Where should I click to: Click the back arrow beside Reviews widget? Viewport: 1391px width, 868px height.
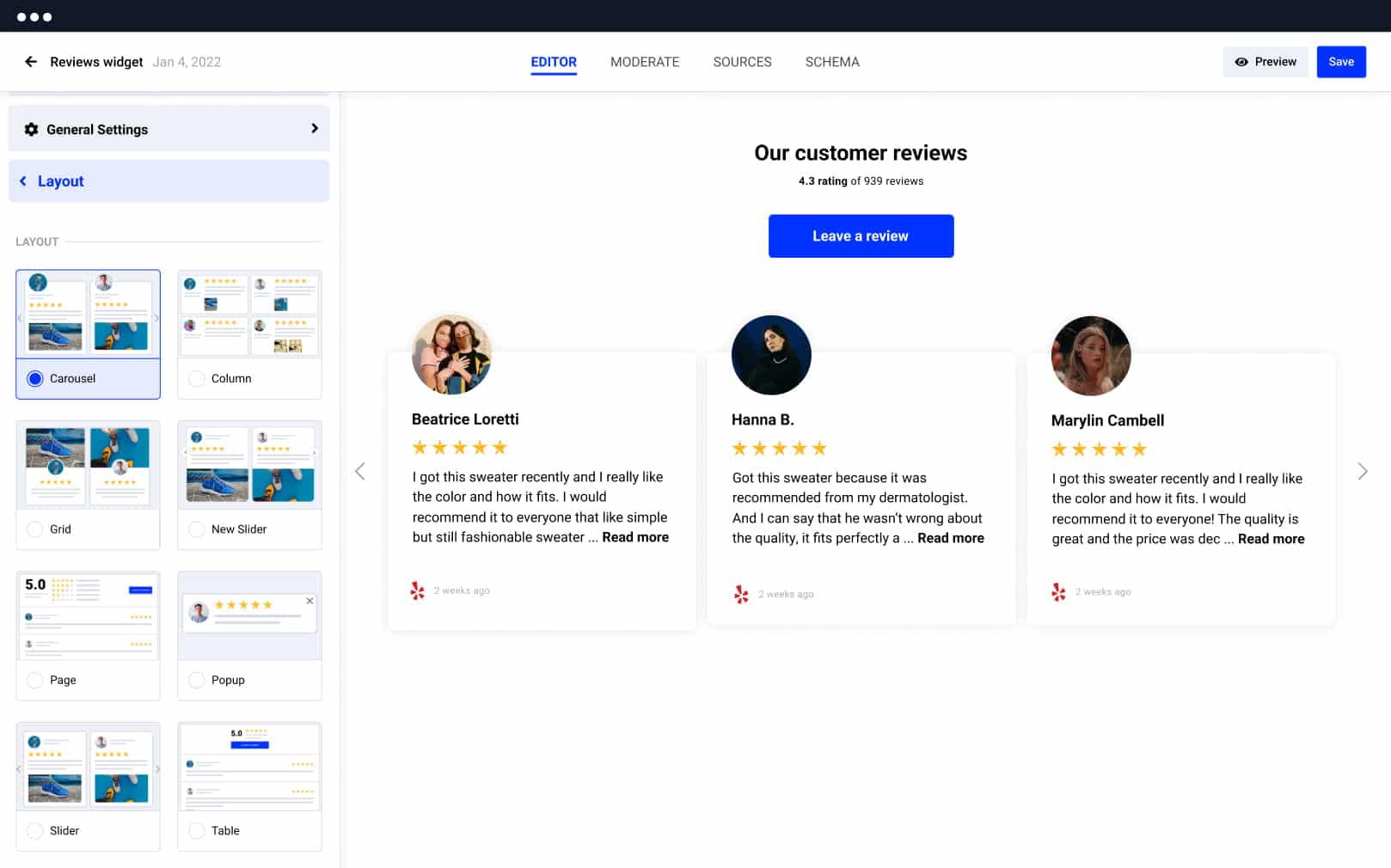pyautogui.click(x=31, y=62)
